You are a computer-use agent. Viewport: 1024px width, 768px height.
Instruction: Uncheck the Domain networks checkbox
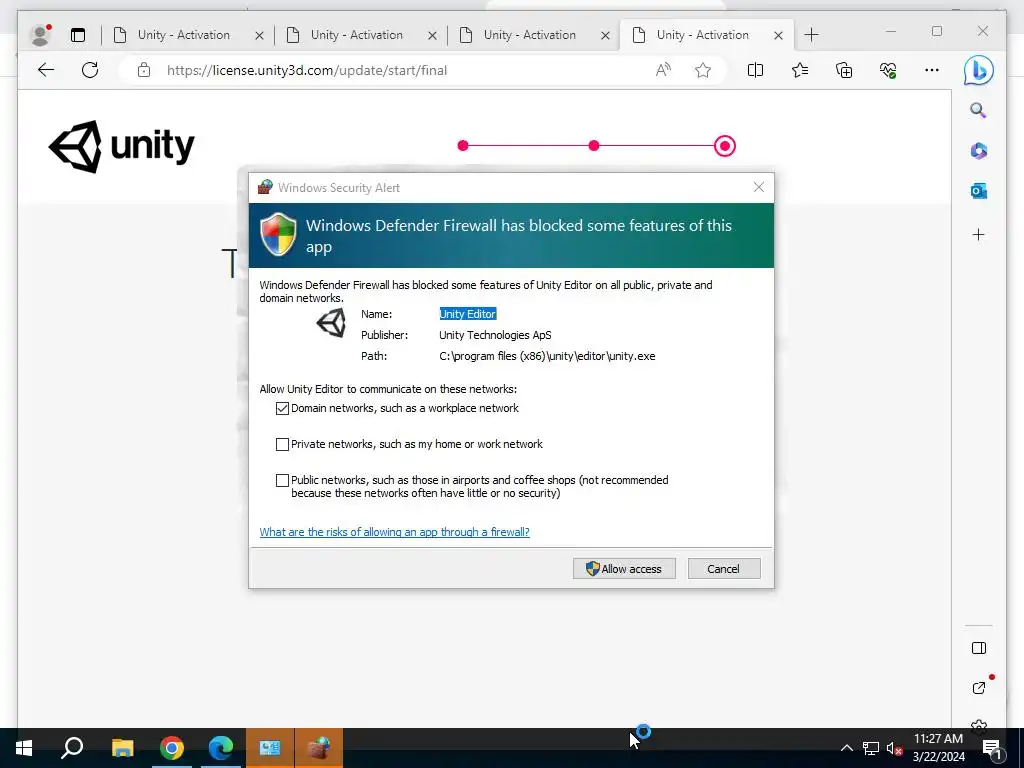(282, 408)
